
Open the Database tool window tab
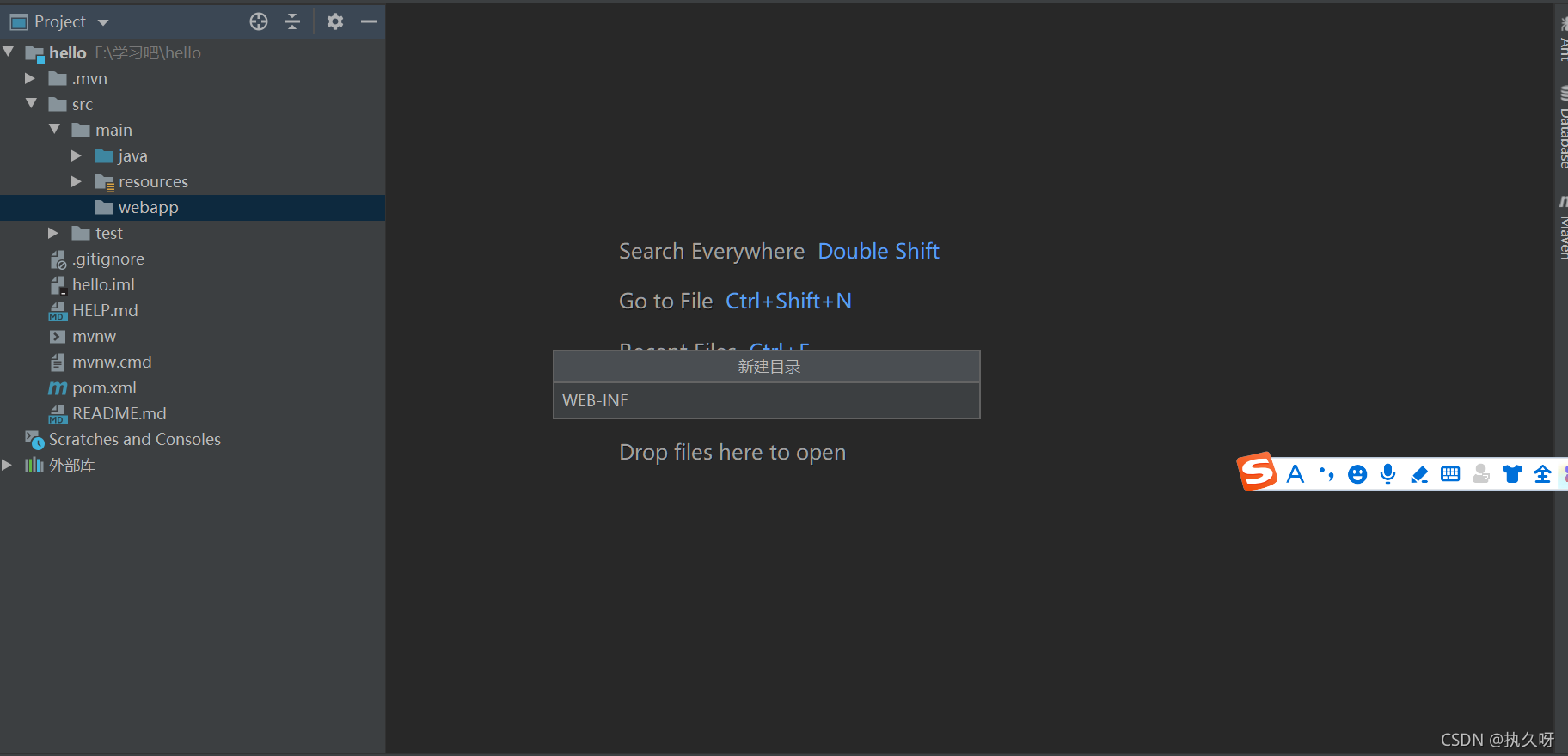click(x=1562, y=127)
